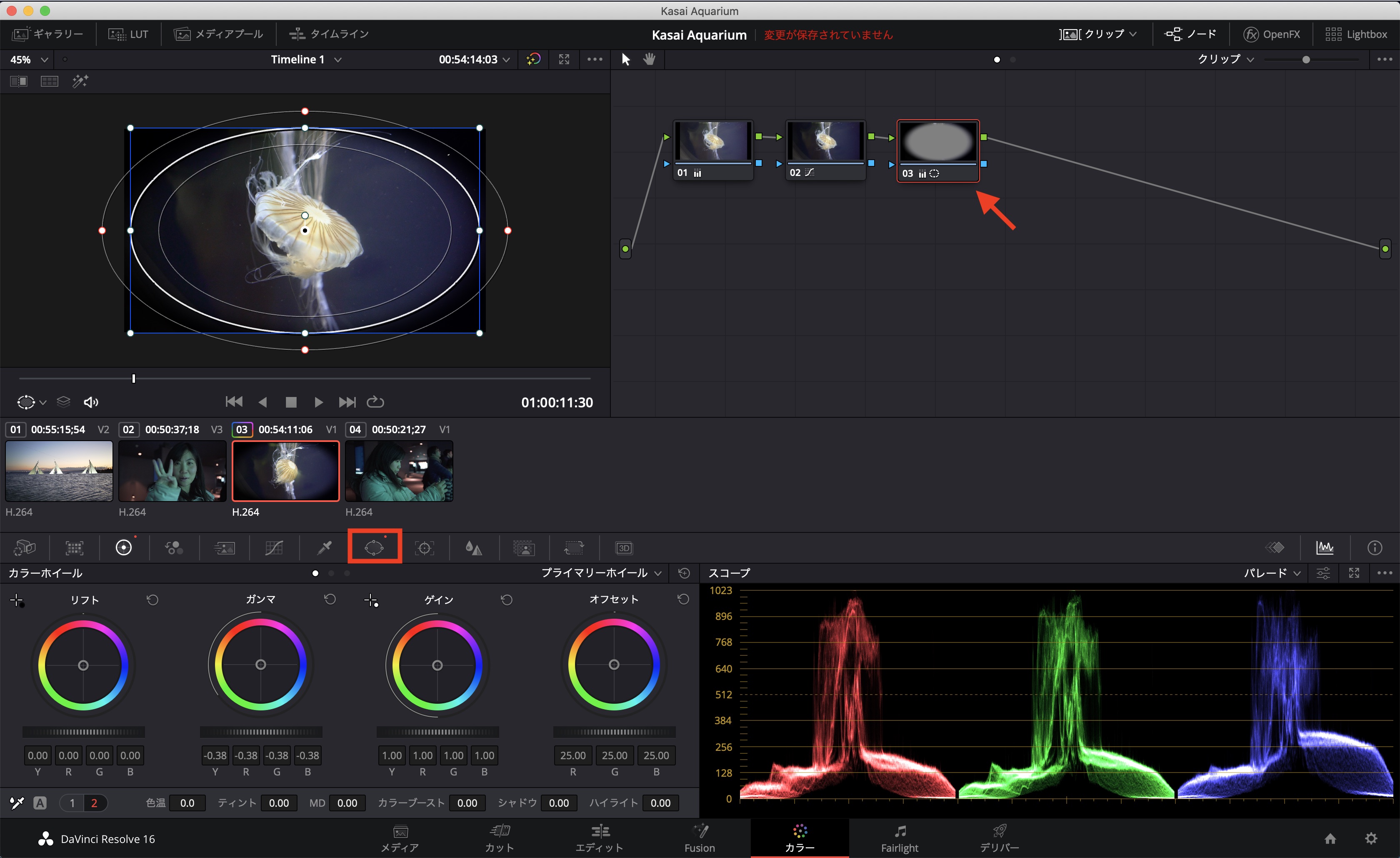
Task: Open the Power Window palette icon
Action: click(375, 547)
